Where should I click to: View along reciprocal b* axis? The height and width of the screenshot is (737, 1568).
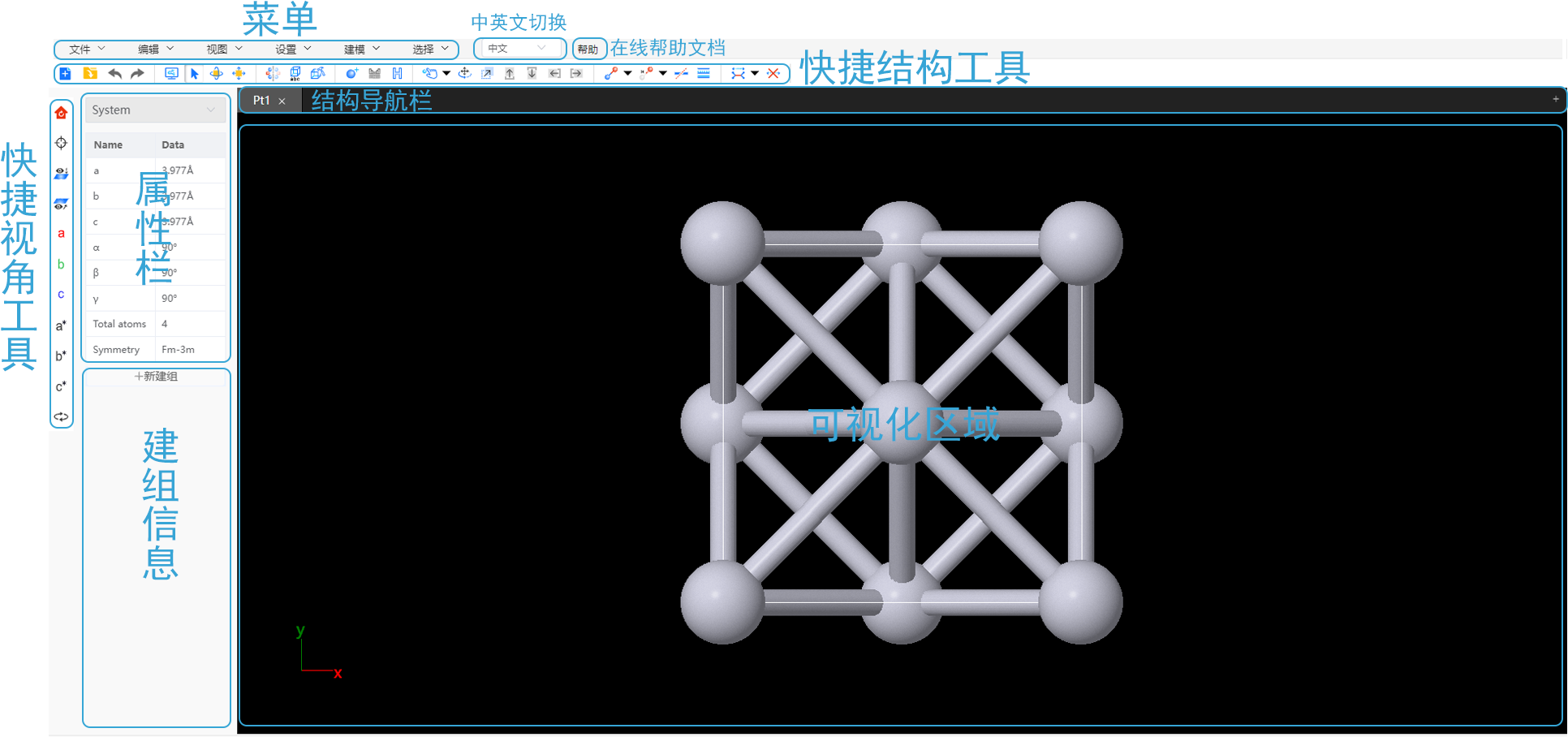[x=61, y=356]
